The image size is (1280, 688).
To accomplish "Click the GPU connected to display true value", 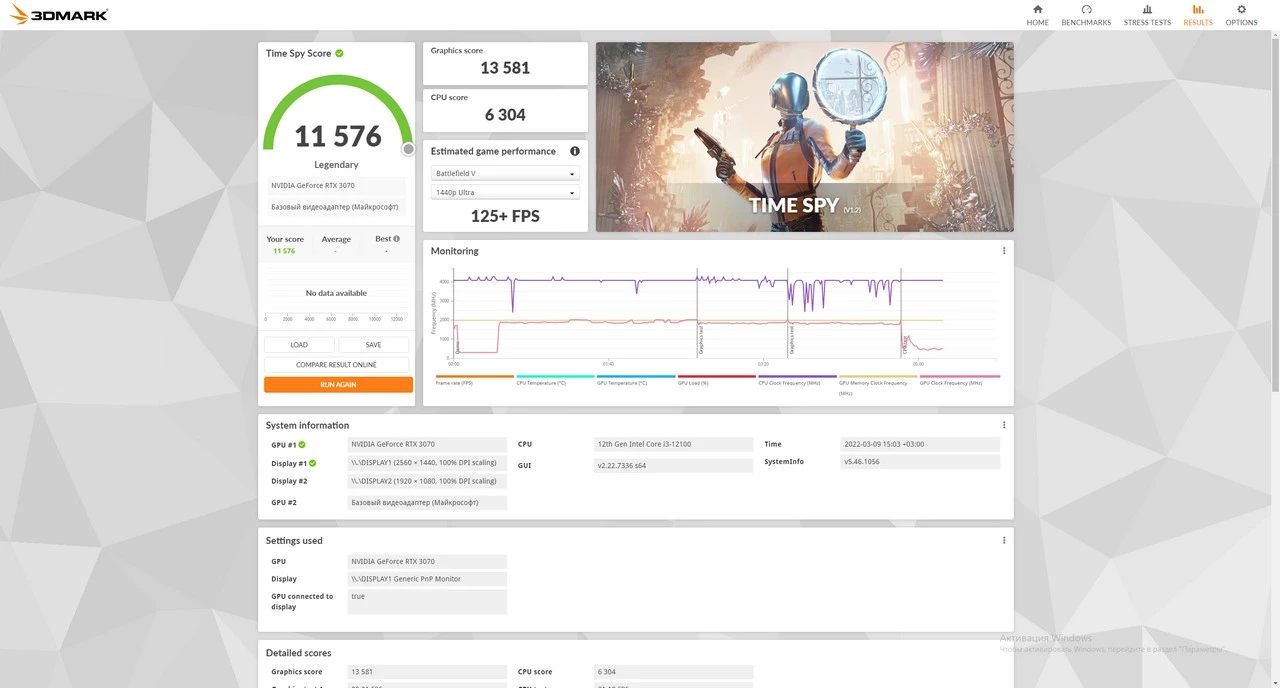I will pos(427,601).
